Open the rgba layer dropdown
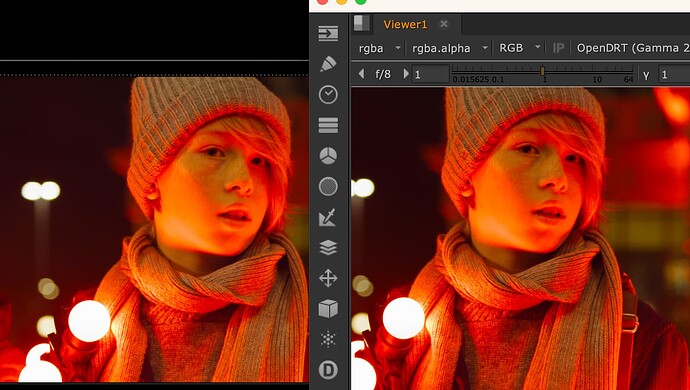690x390 pixels. [379, 48]
